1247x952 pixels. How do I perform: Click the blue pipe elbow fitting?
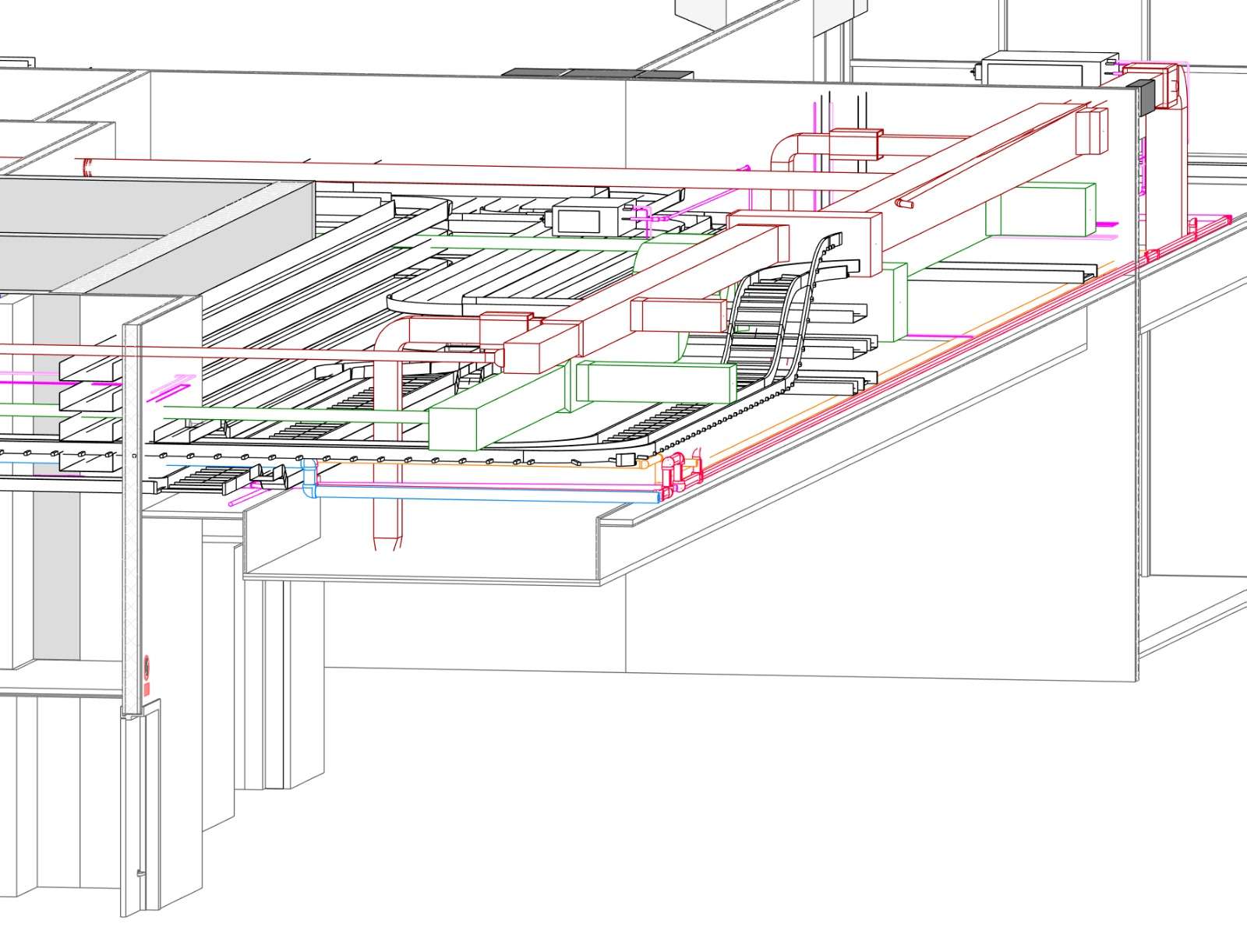pyautogui.click(x=309, y=477)
